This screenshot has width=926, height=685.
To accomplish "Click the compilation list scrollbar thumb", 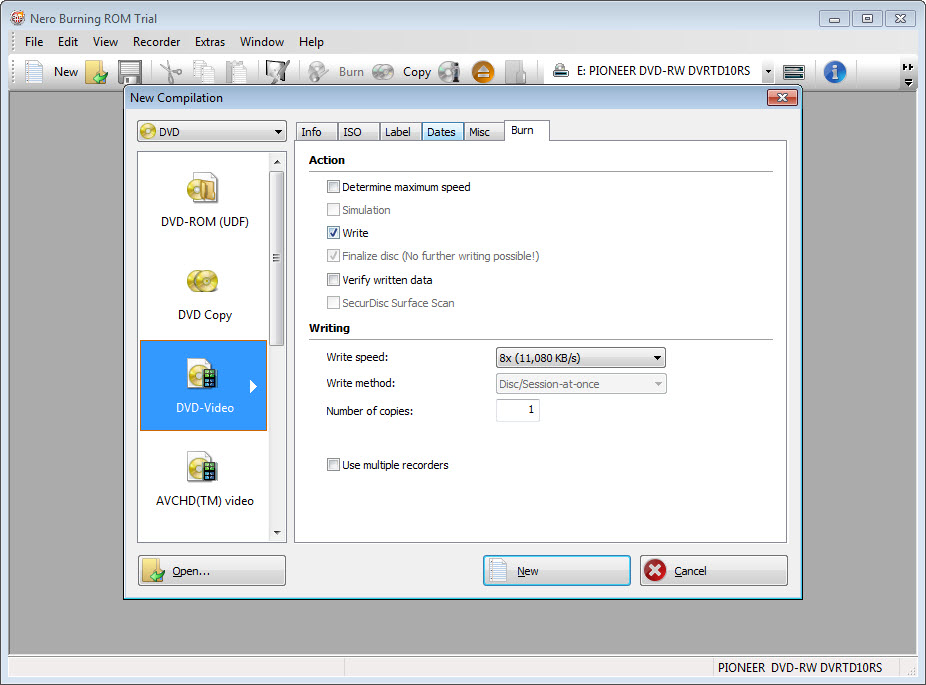I will pos(276,257).
